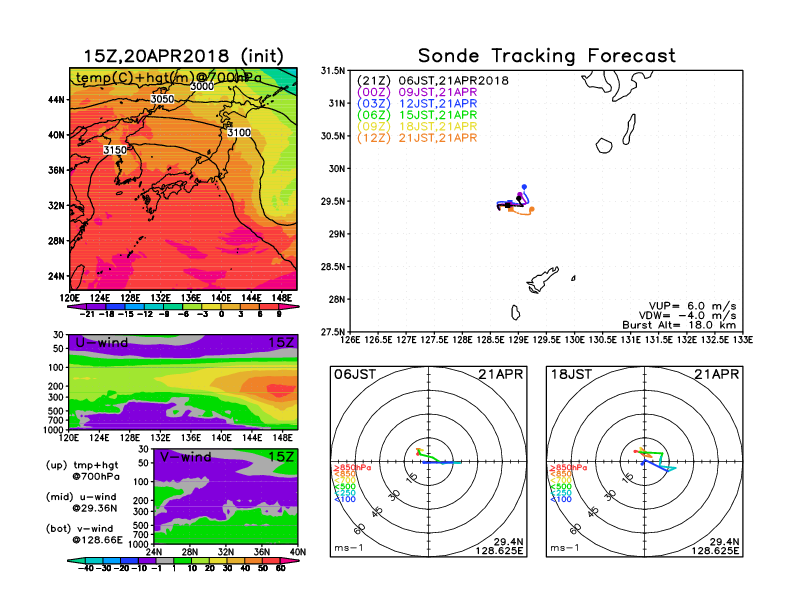Click the "-40" label on wind color bar
792x612 pixels.
click(x=87, y=568)
